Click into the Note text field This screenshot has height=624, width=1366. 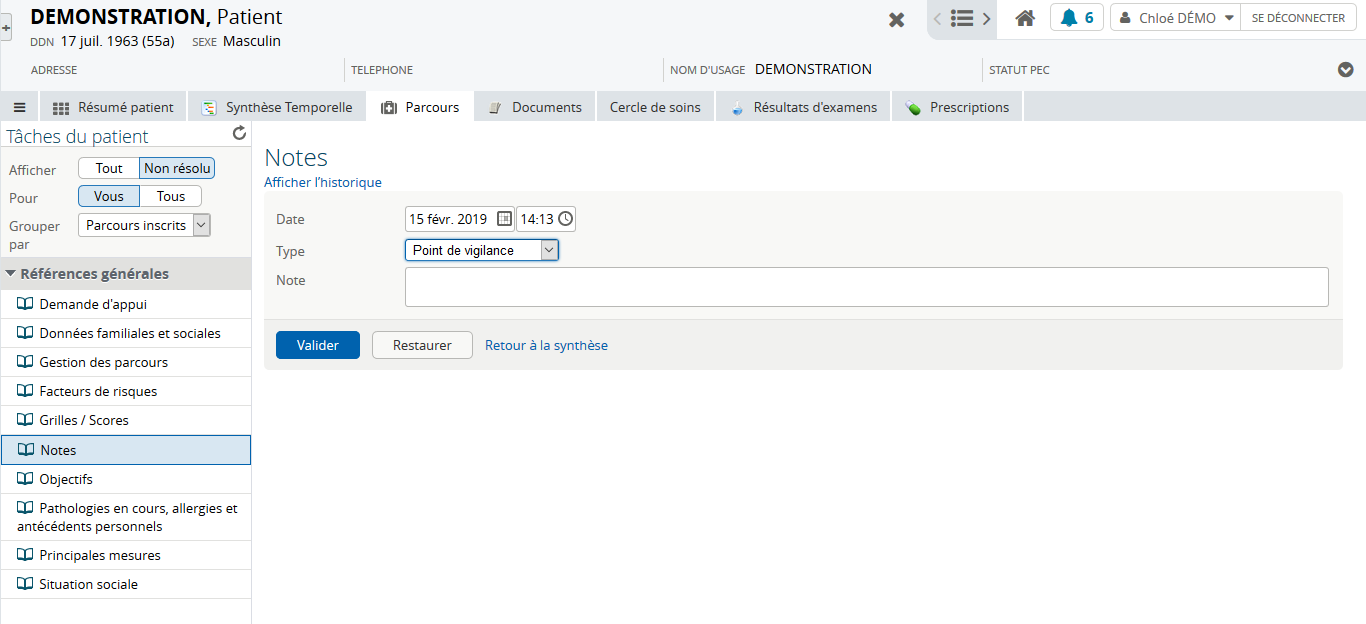pos(866,286)
